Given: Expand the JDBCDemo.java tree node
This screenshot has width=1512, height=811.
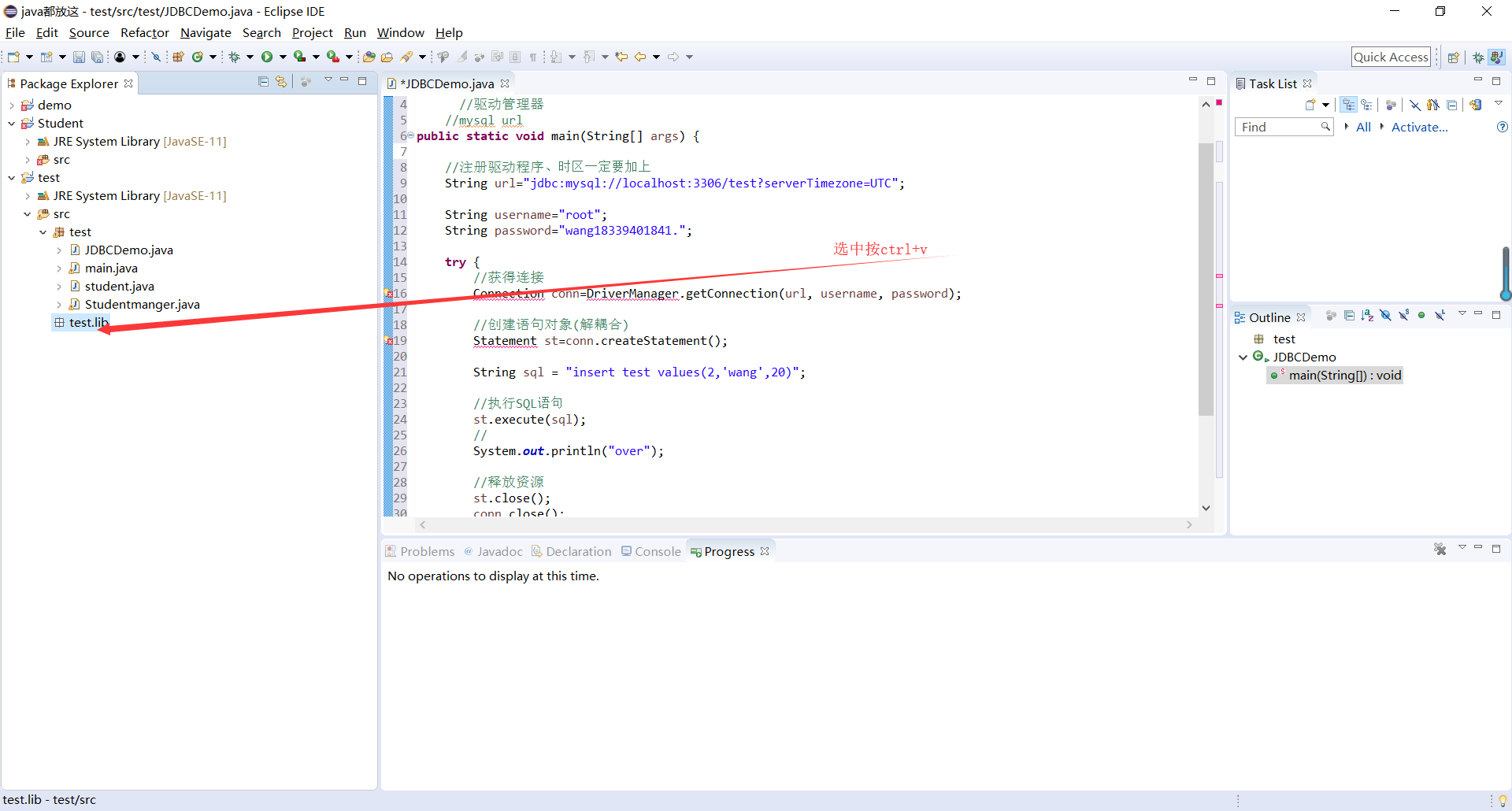Looking at the screenshot, I should tap(59, 250).
